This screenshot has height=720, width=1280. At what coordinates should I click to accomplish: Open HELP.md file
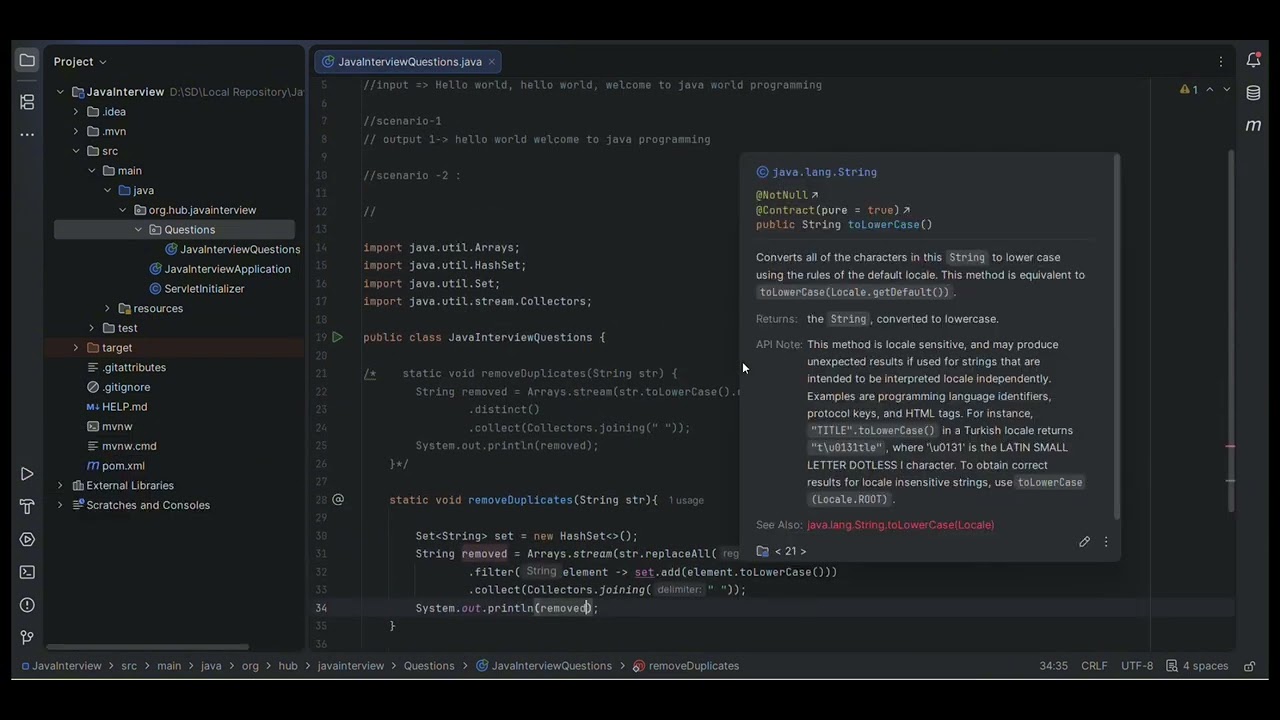click(x=124, y=407)
